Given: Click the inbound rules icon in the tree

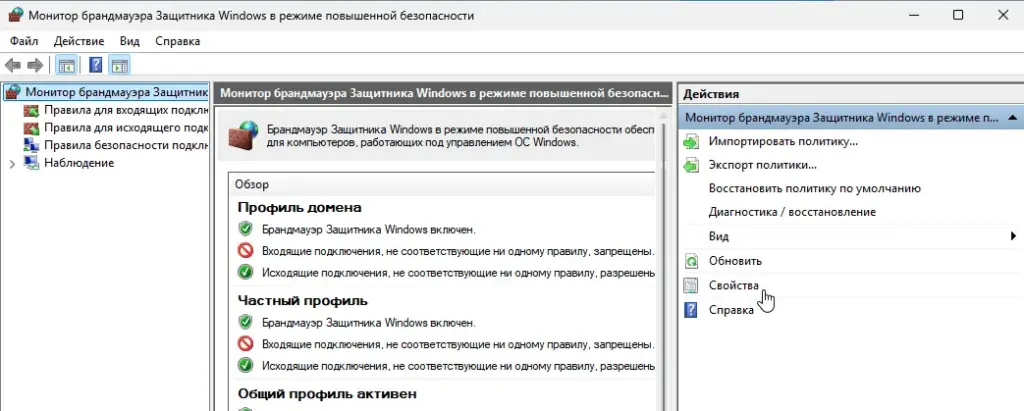Looking at the screenshot, I should pyautogui.click(x=31, y=110).
